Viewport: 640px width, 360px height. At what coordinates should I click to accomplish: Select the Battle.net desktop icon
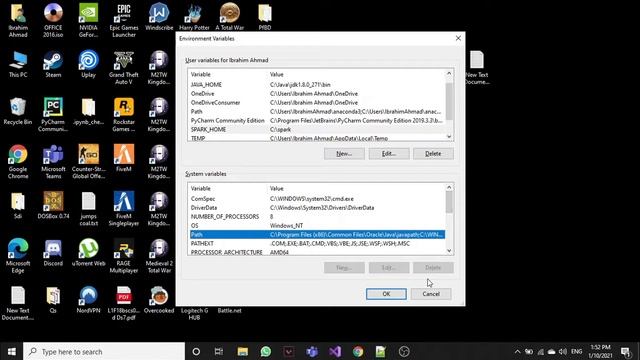click(x=229, y=311)
